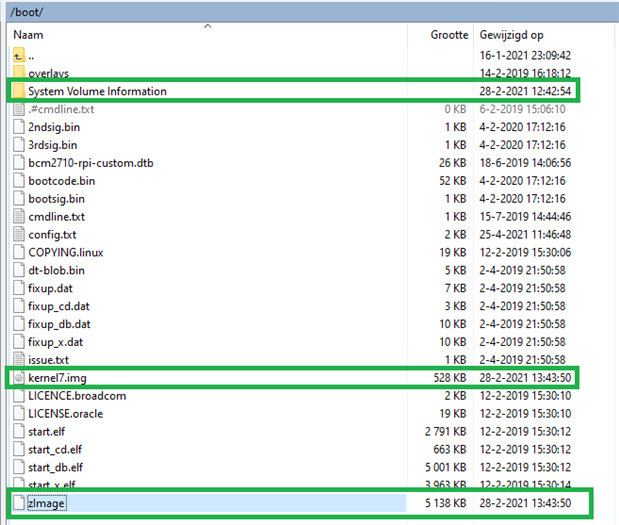Select the overlays folder icon
This screenshot has height=525, width=619.
pos(18,74)
